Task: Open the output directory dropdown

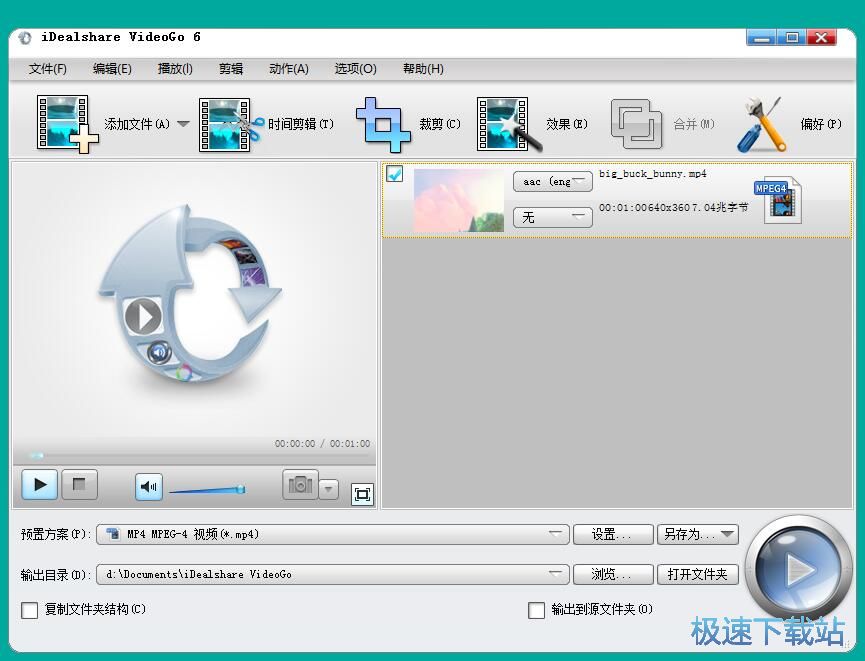Action: coord(333,574)
